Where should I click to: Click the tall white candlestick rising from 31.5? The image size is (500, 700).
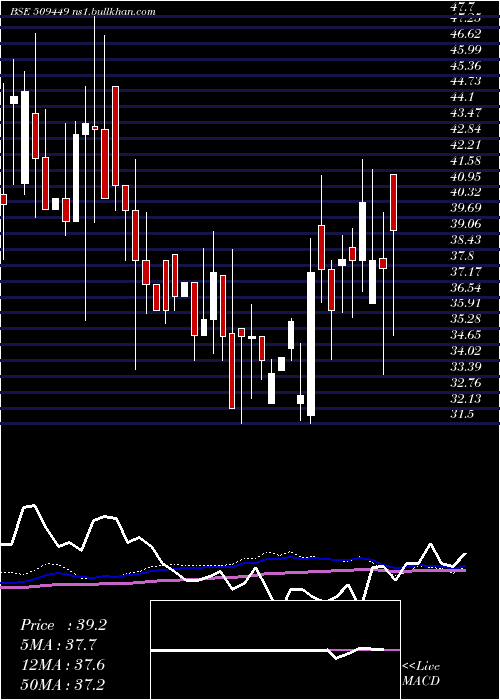(x=311, y=344)
